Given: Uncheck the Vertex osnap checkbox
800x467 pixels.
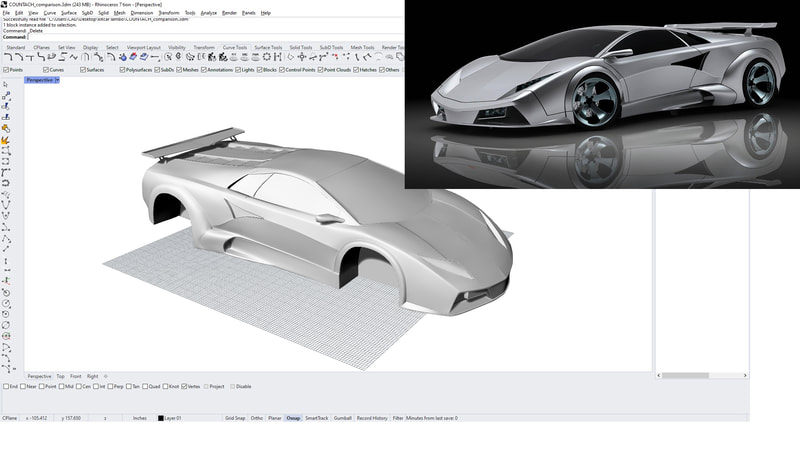Looking at the screenshot, I should tap(186, 386).
